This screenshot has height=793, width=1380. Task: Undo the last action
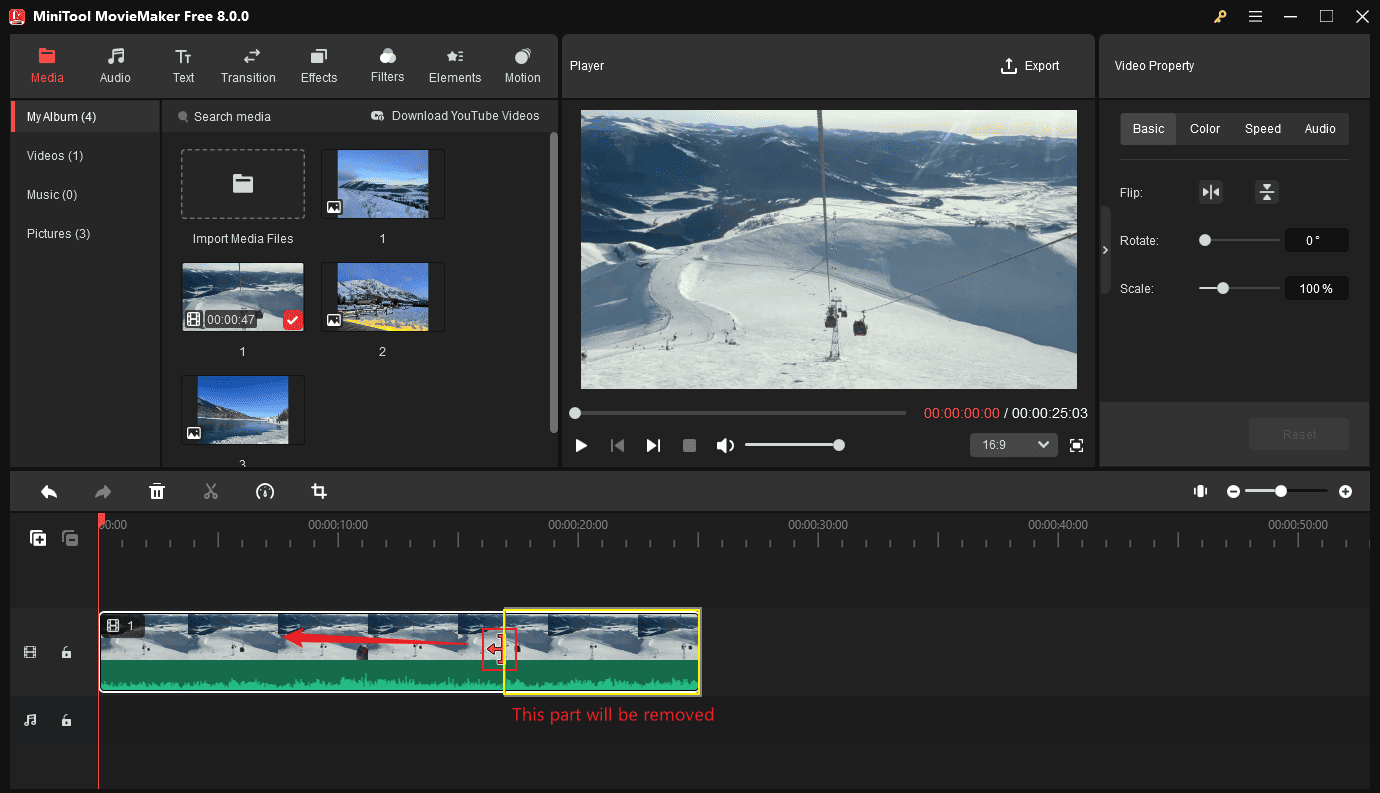tap(49, 491)
